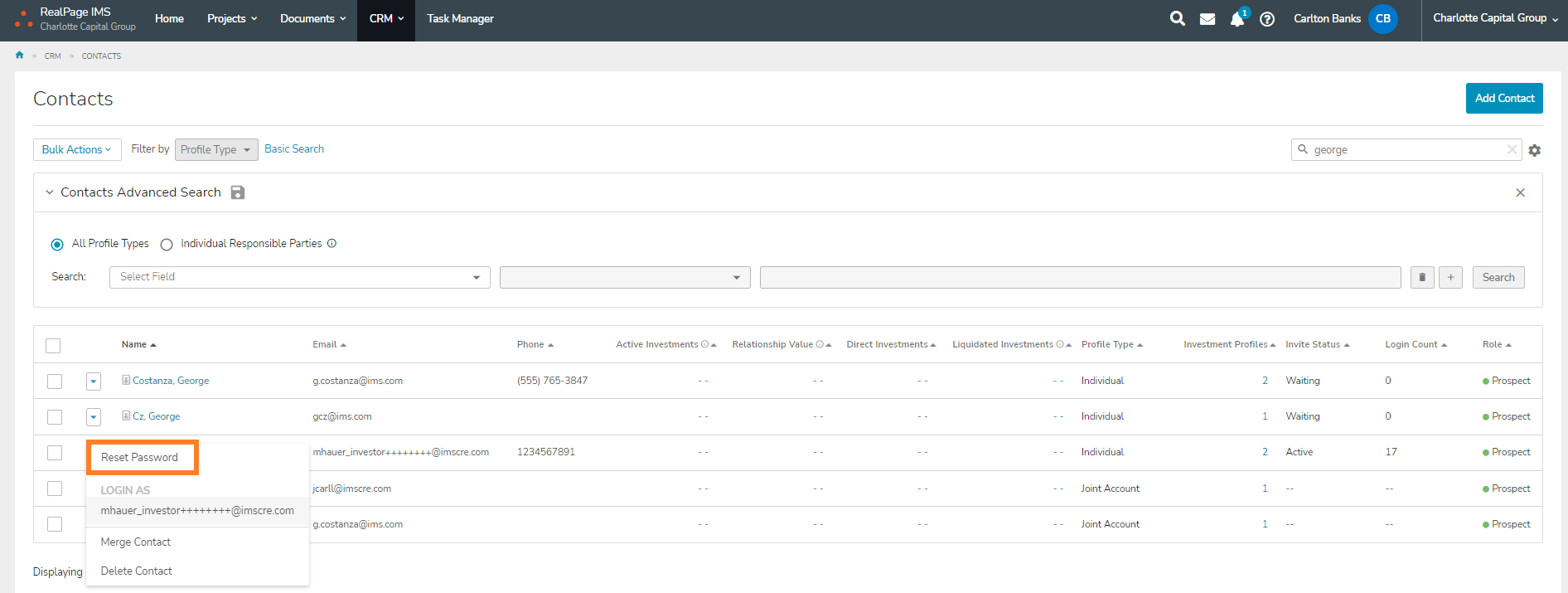Select the Individual Responsible Parties radio
1568x593 pixels.
coord(167,244)
